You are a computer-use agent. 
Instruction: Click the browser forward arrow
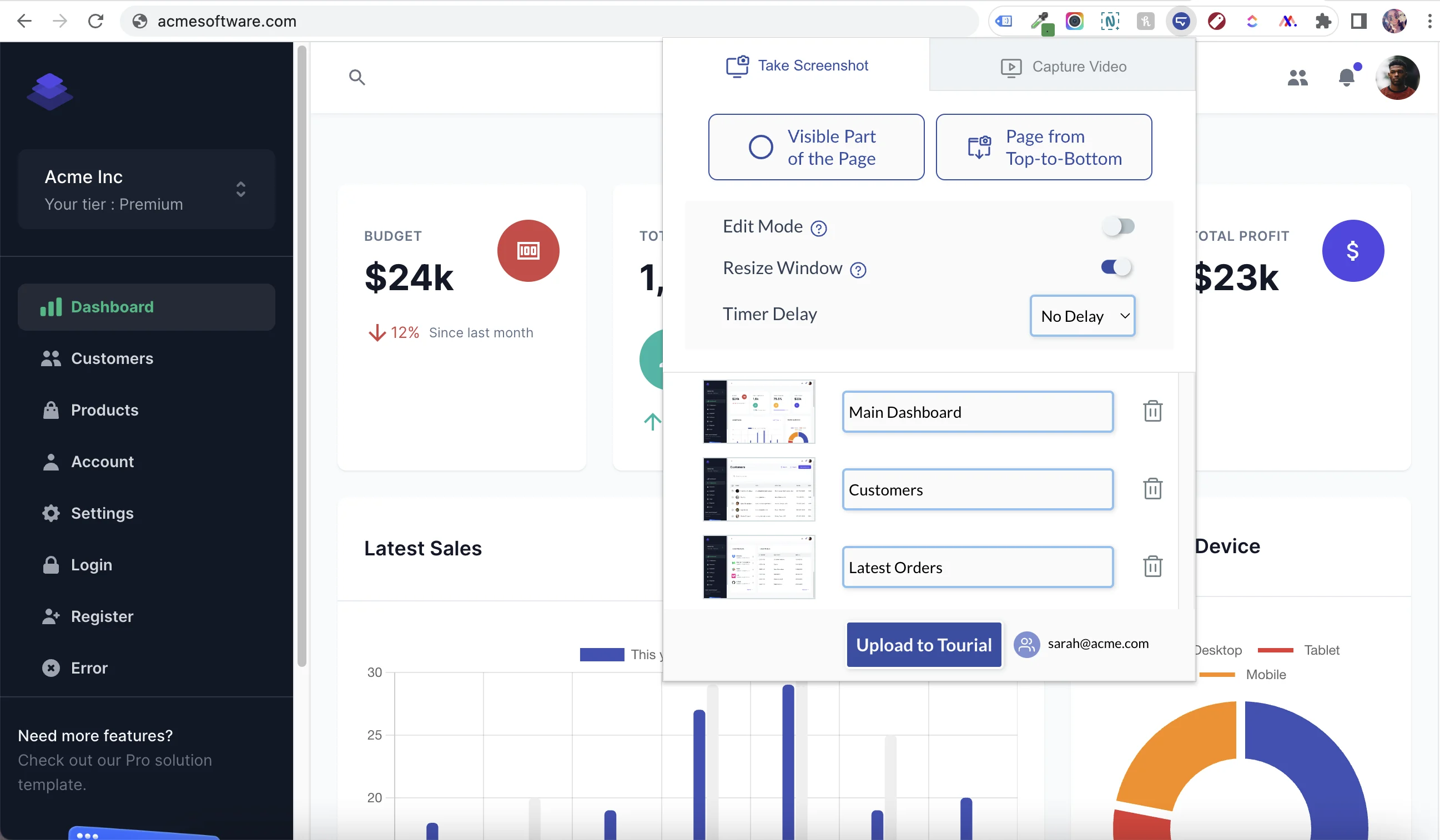pyautogui.click(x=59, y=21)
